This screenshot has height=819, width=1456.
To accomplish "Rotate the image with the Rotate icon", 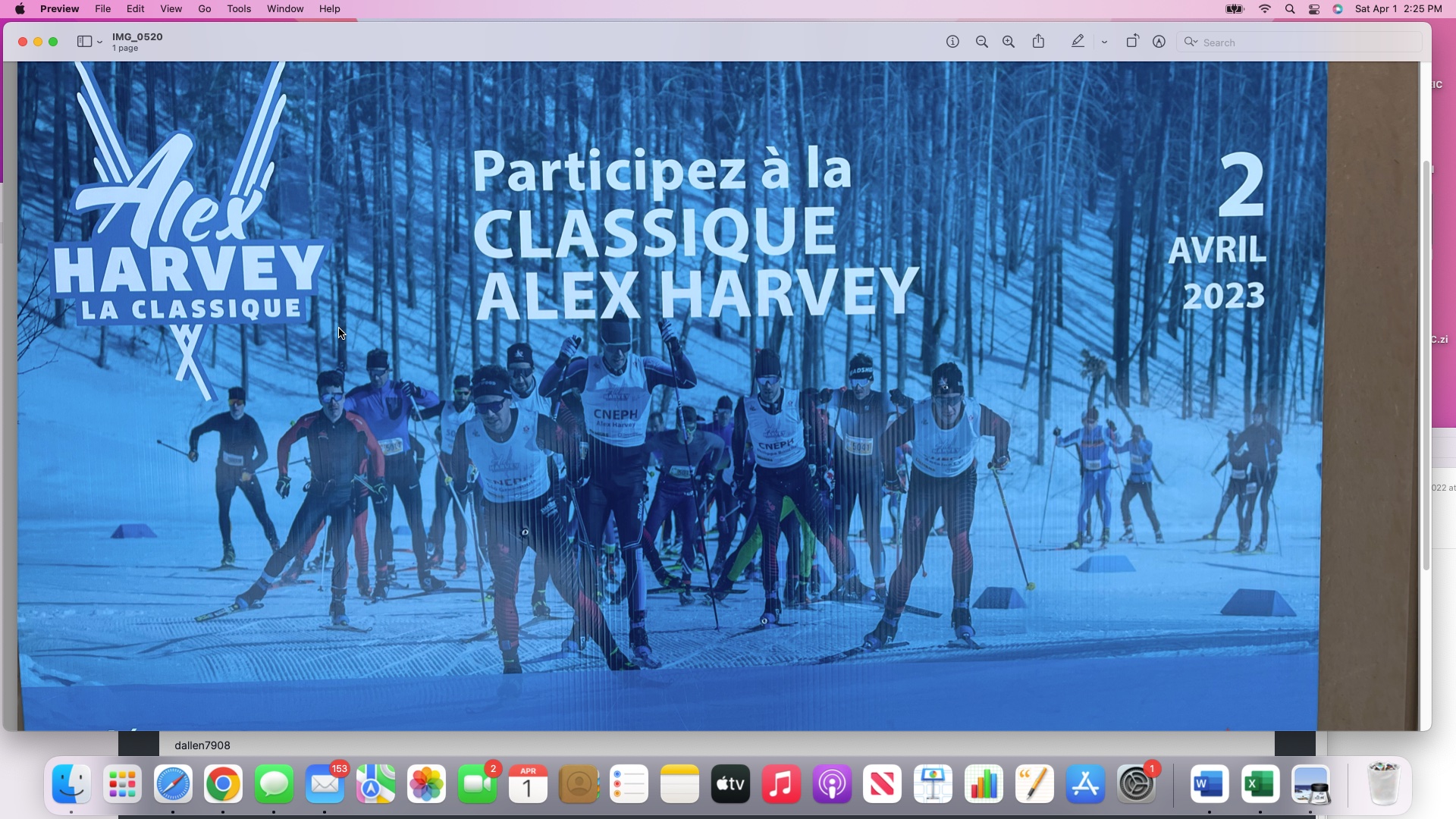I will click(1132, 42).
